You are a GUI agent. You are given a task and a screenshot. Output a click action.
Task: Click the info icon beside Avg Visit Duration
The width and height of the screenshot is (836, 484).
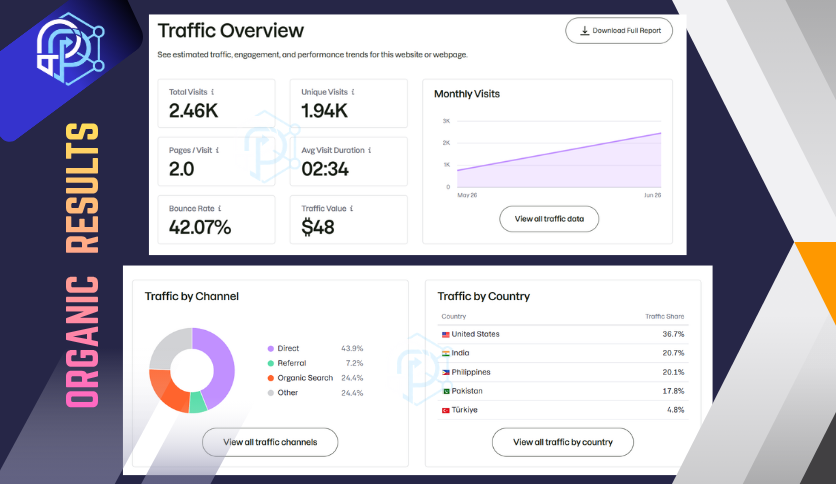pos(369,150)
